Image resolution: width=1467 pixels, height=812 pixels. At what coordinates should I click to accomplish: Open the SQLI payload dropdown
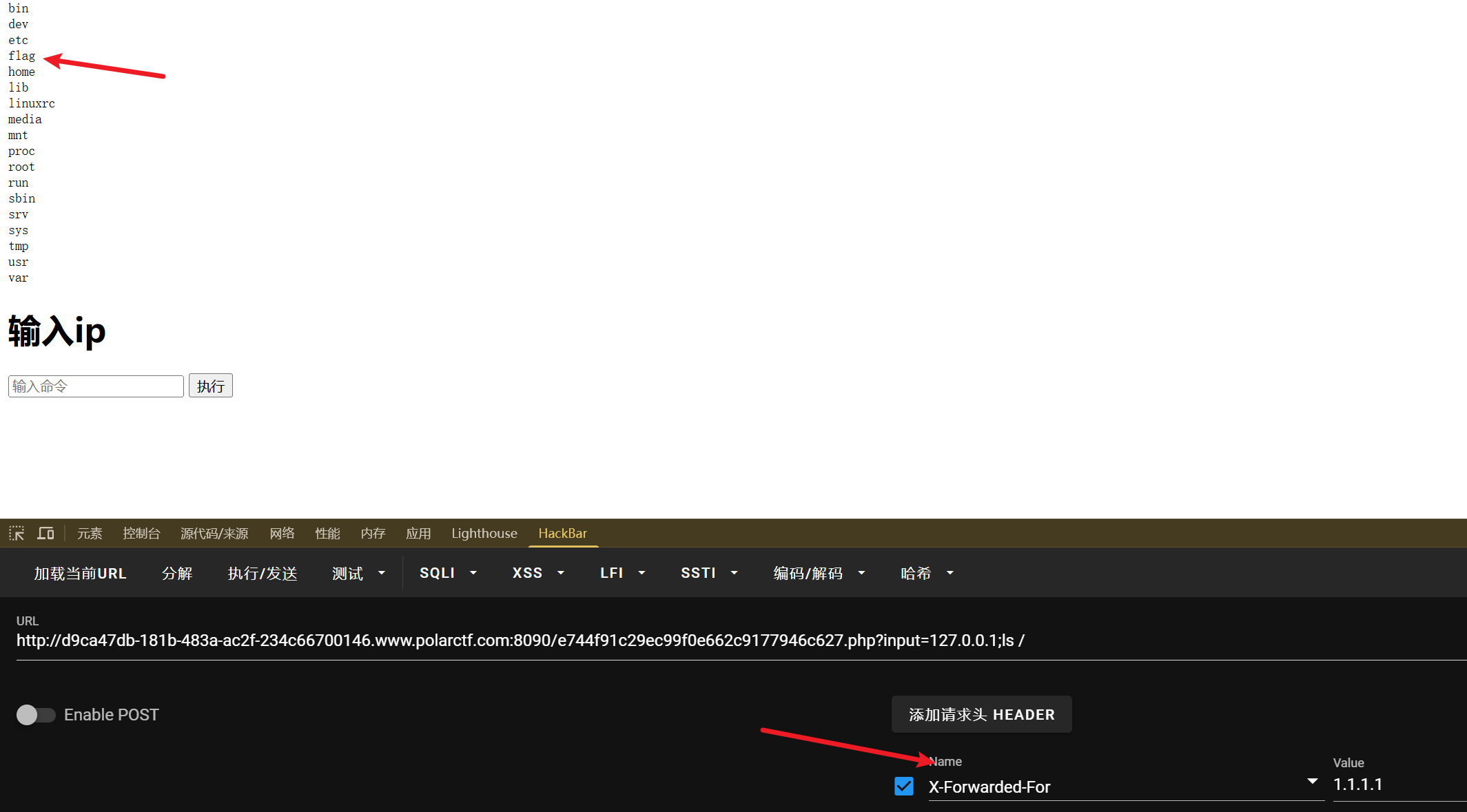tap(473, 572)
